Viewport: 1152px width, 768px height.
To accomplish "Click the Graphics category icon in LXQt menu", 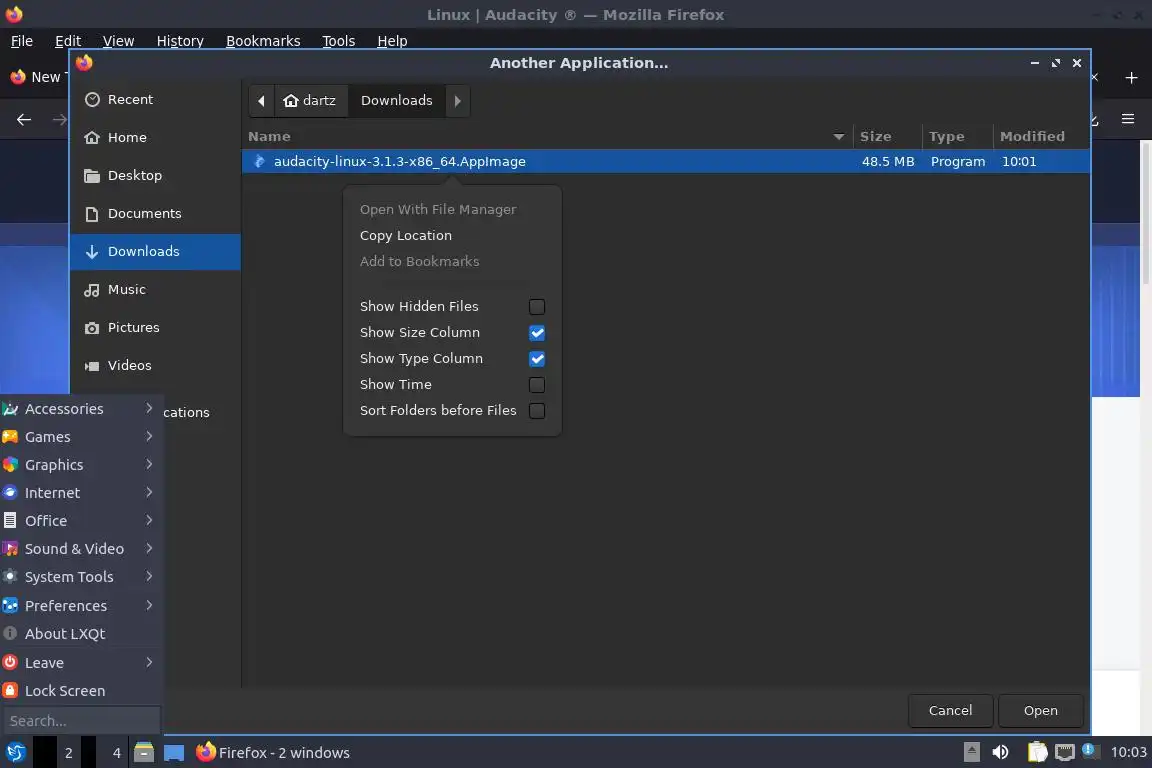I will pos(10,464).
